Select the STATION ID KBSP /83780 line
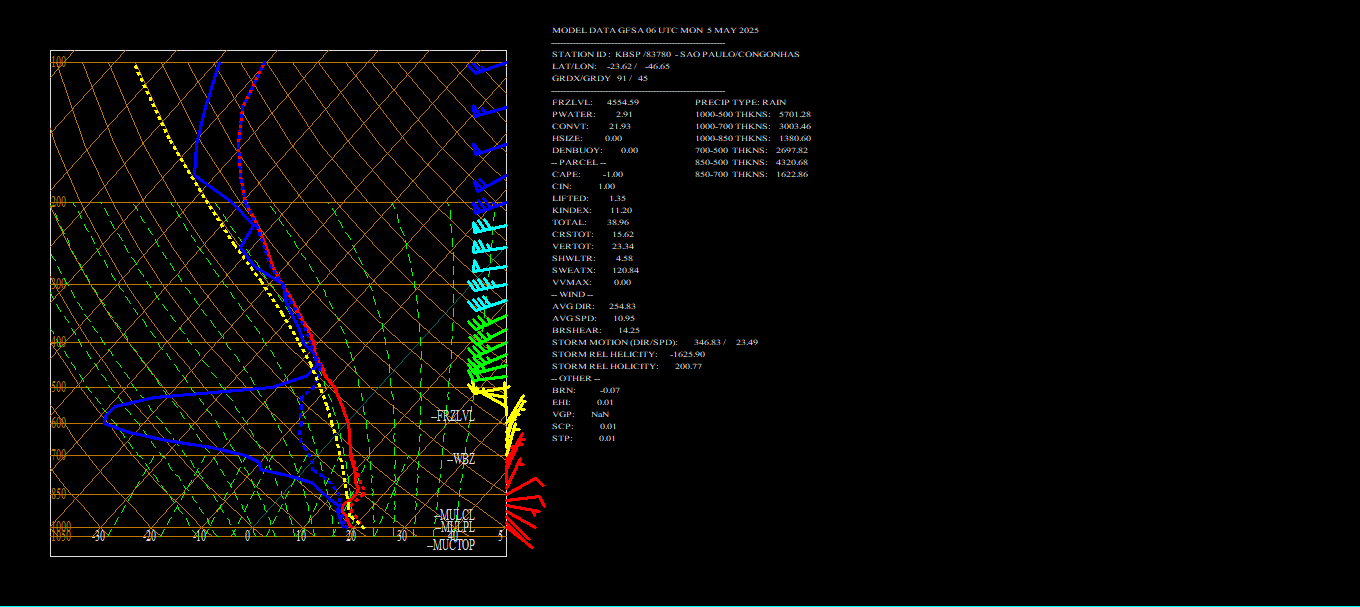 [x=676, y=54]
